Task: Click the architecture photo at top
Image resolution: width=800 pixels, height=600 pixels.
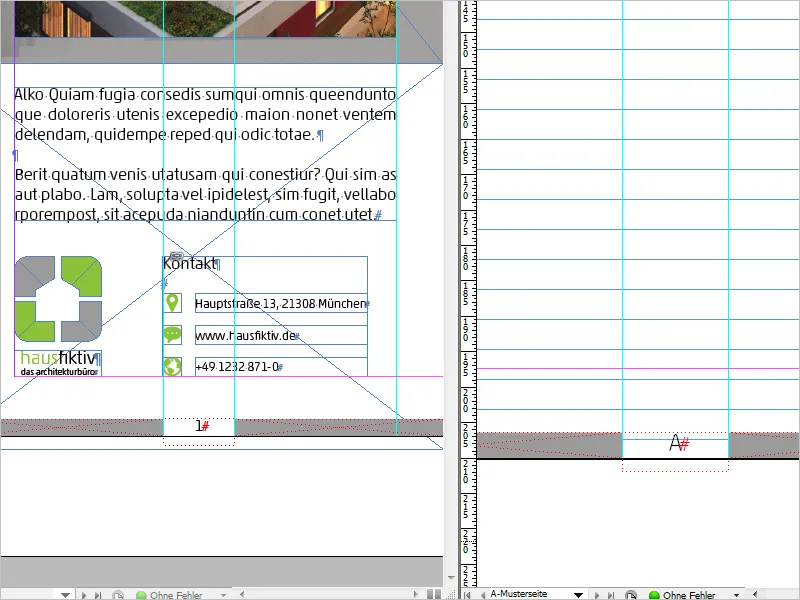Action: point(205,18)
